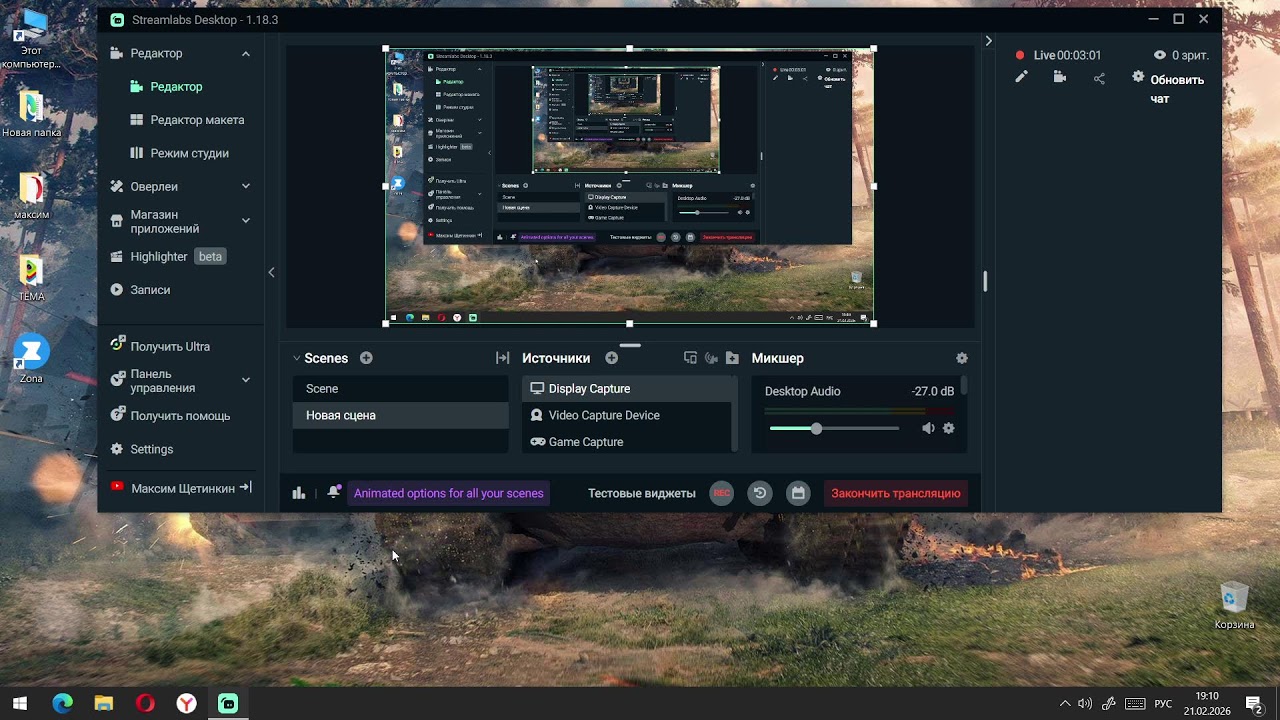Adjust the Desktop Audio volume slider
The height and width of the screenshot is (720, 1280).
(834, 428)
